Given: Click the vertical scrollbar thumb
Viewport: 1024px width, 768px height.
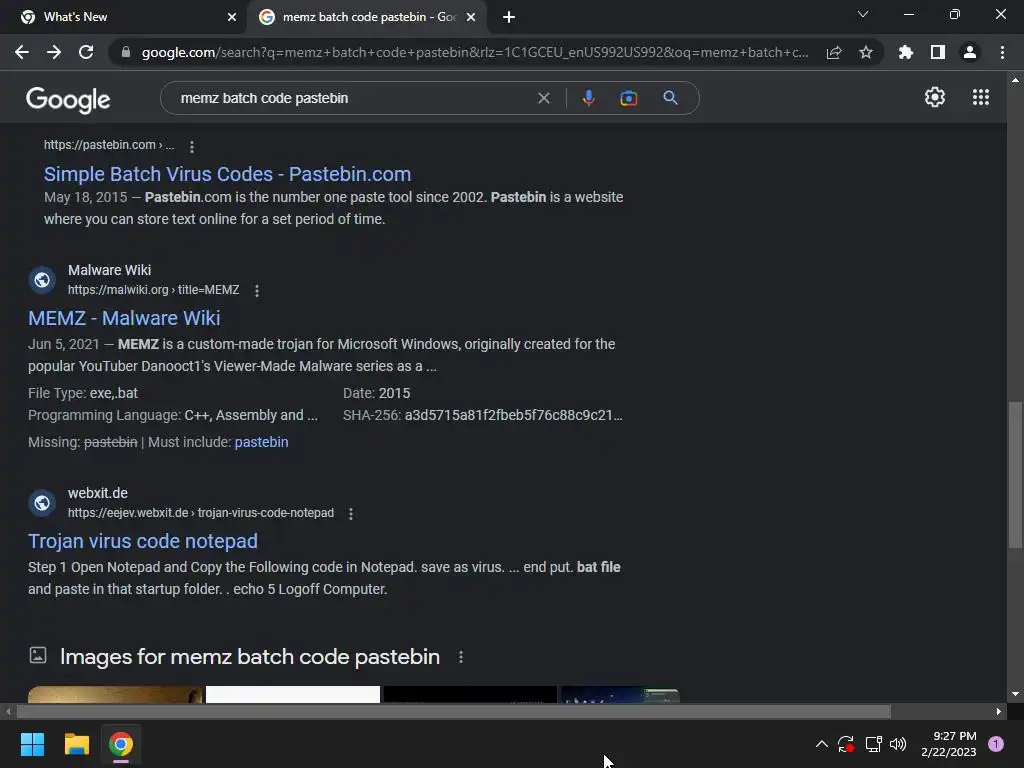Looking at the screenshot, I should click(x=1015, y=475).
